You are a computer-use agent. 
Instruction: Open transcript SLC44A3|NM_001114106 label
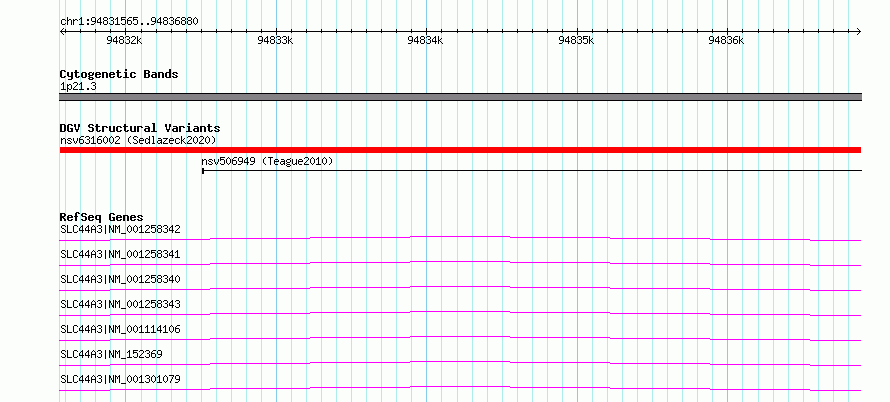(x=120, y=330)
